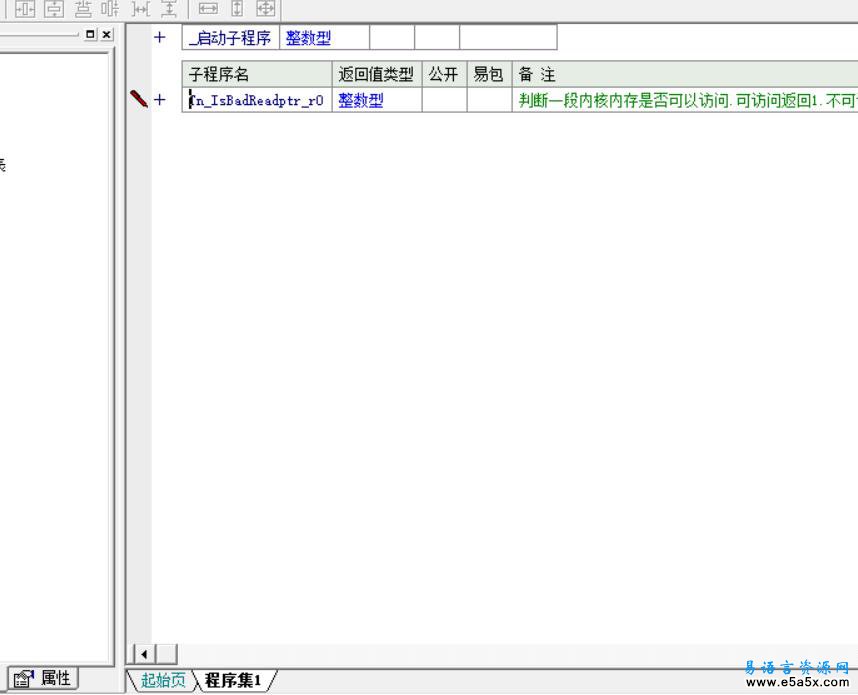Click the 备 注 column header
Screen dimensions: 858x695
tap(685, 74)
